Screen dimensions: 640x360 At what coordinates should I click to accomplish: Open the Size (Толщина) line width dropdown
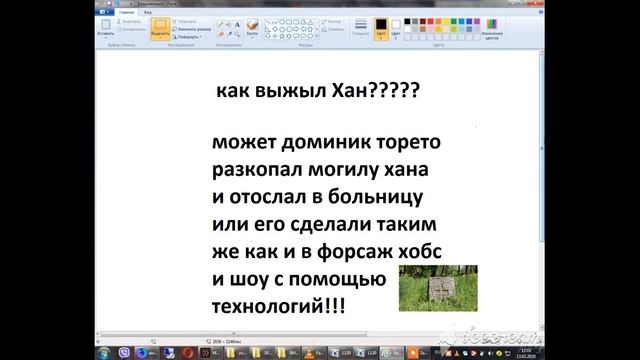[360, 28]
